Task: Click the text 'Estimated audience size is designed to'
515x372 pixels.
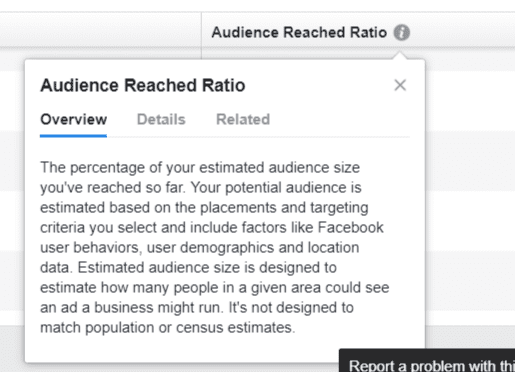Action: (207, 268)
